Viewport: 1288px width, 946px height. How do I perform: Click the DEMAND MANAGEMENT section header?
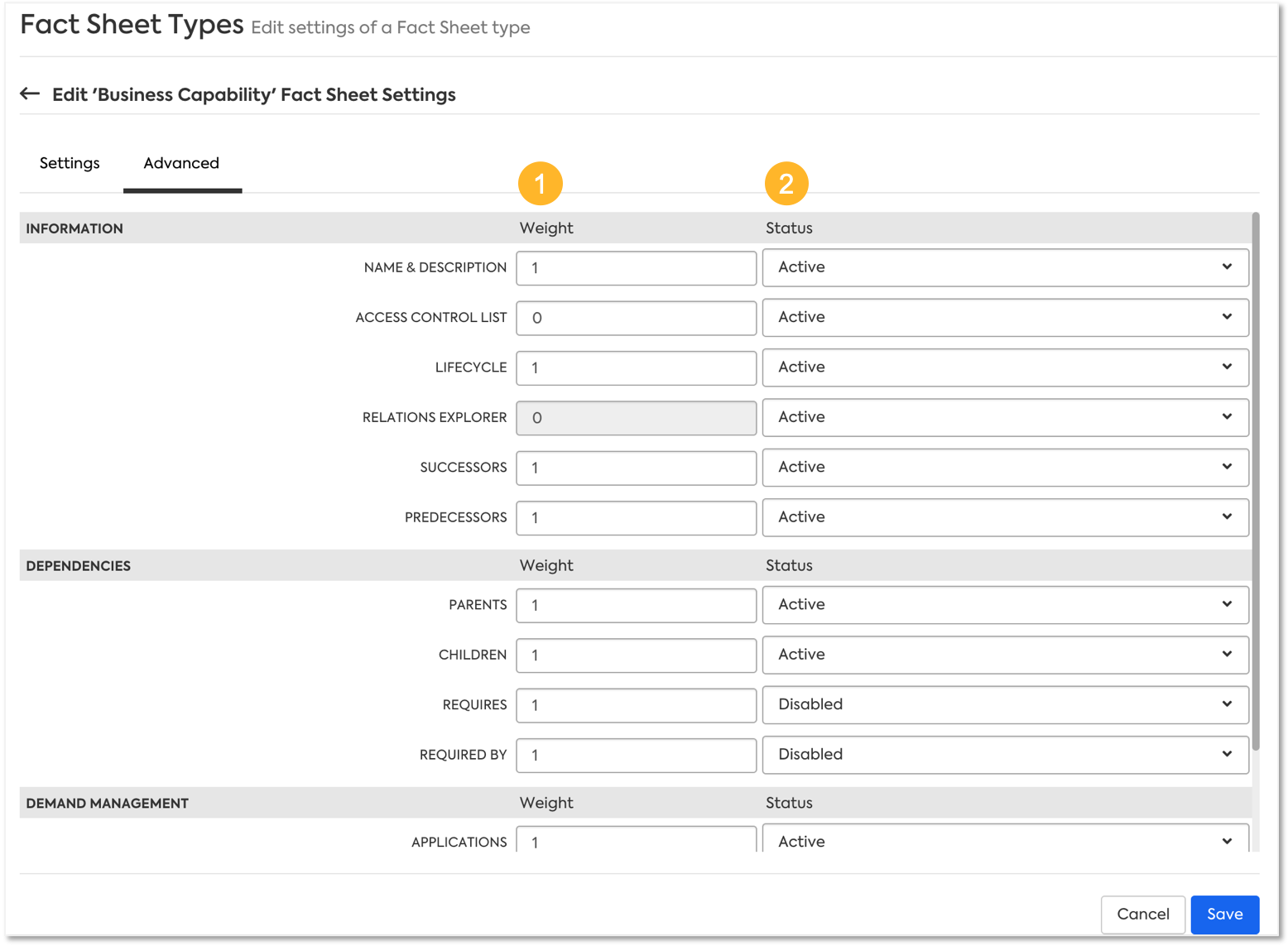tap(107, 804)
